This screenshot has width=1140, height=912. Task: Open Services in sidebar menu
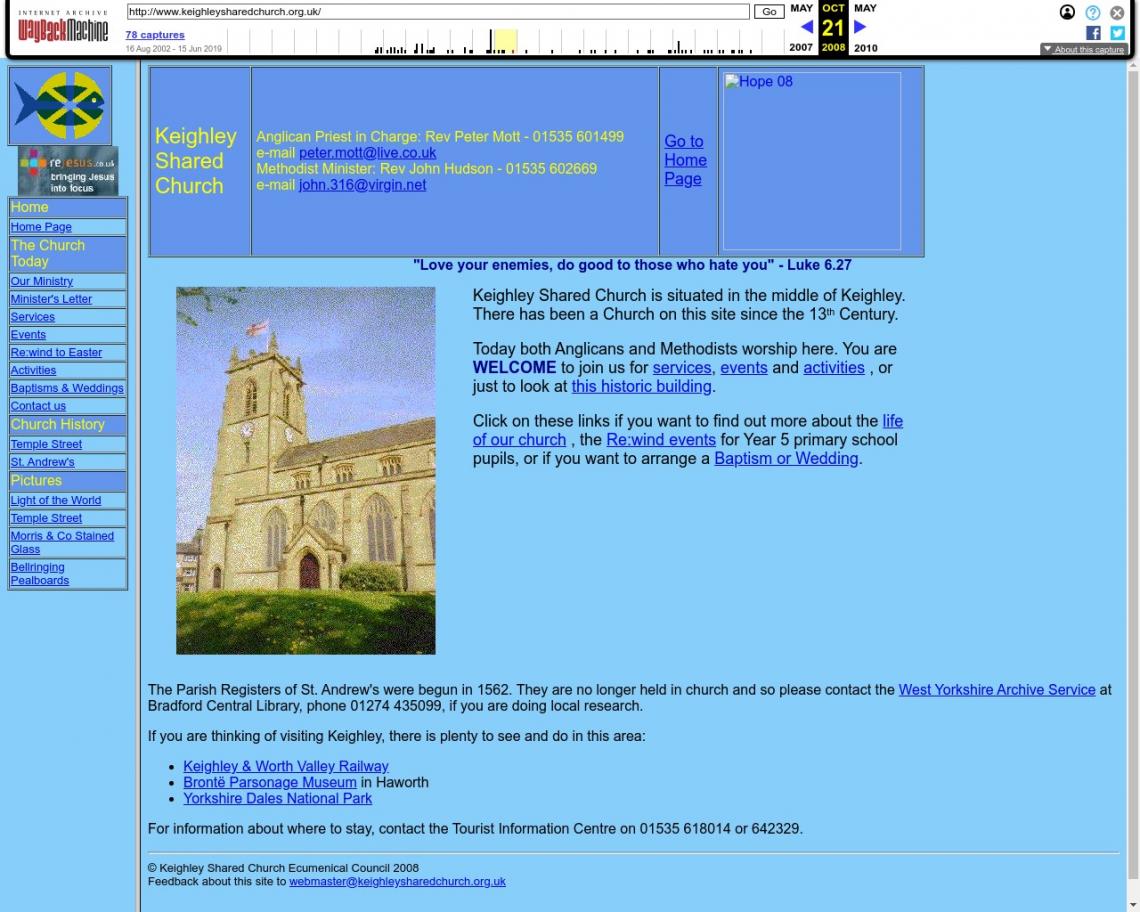[33, 317]
